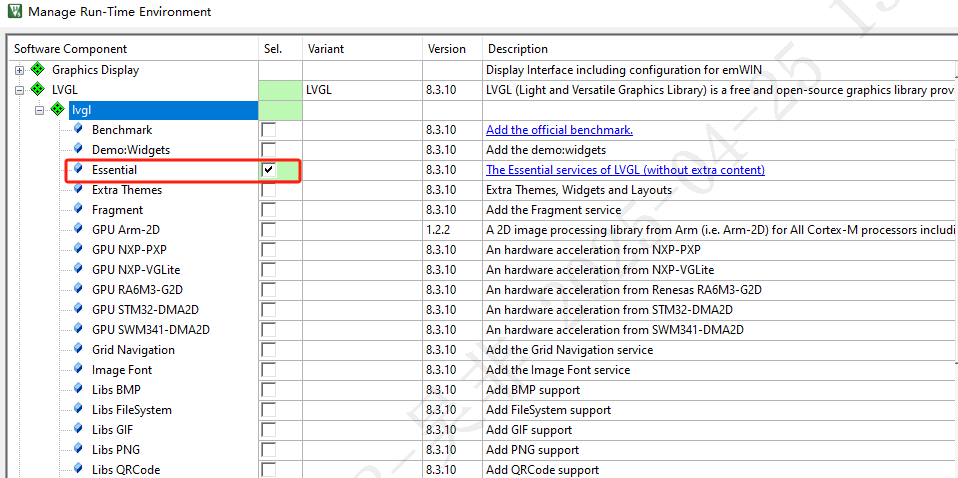Image resolution: width=958 pixels, height=478 pixels.
Task: Uncheck the Essential component checkbox
Action: 268,170
